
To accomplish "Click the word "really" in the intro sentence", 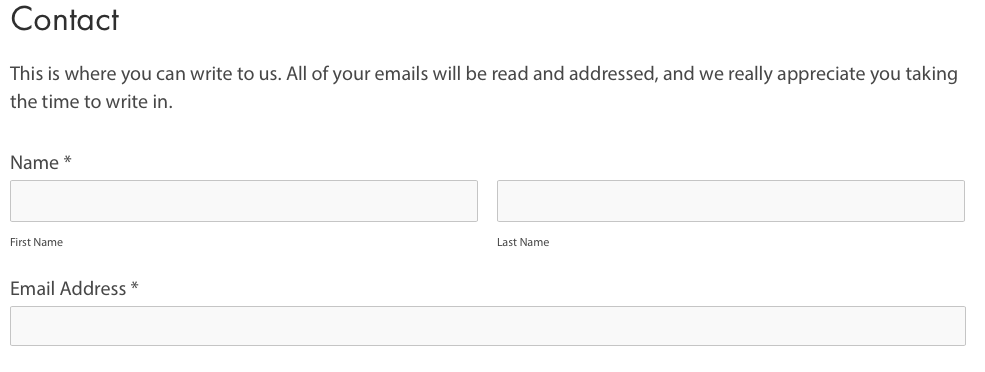I will point(751,75).
